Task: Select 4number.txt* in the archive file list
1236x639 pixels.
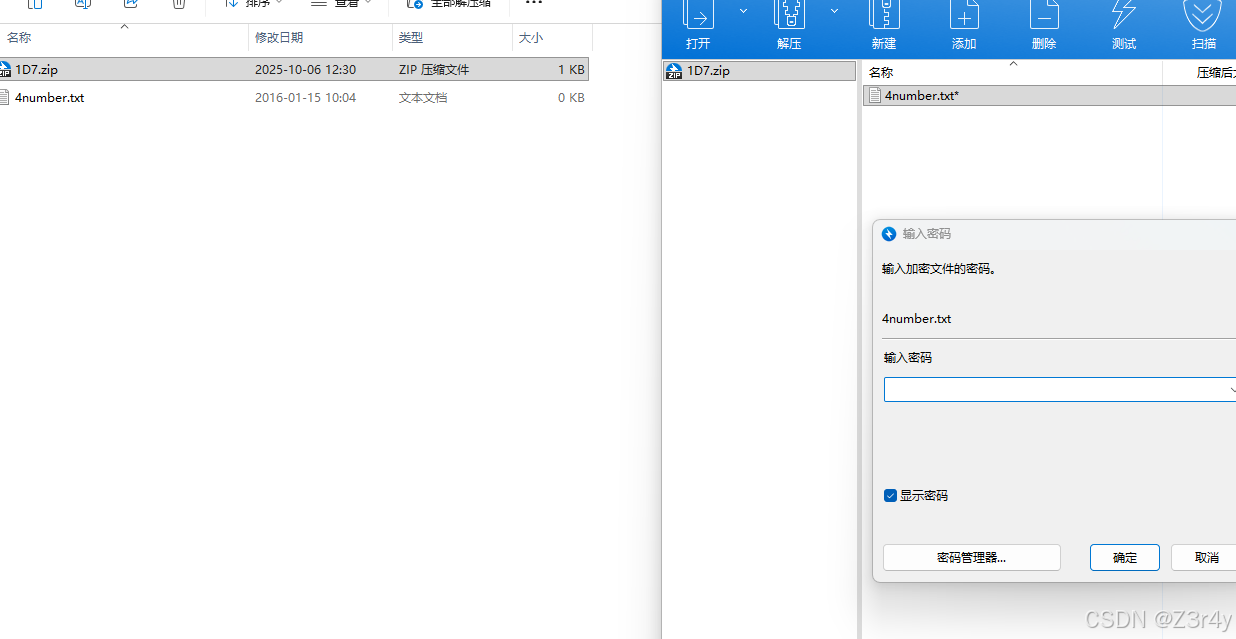Action: point(1049,95)
